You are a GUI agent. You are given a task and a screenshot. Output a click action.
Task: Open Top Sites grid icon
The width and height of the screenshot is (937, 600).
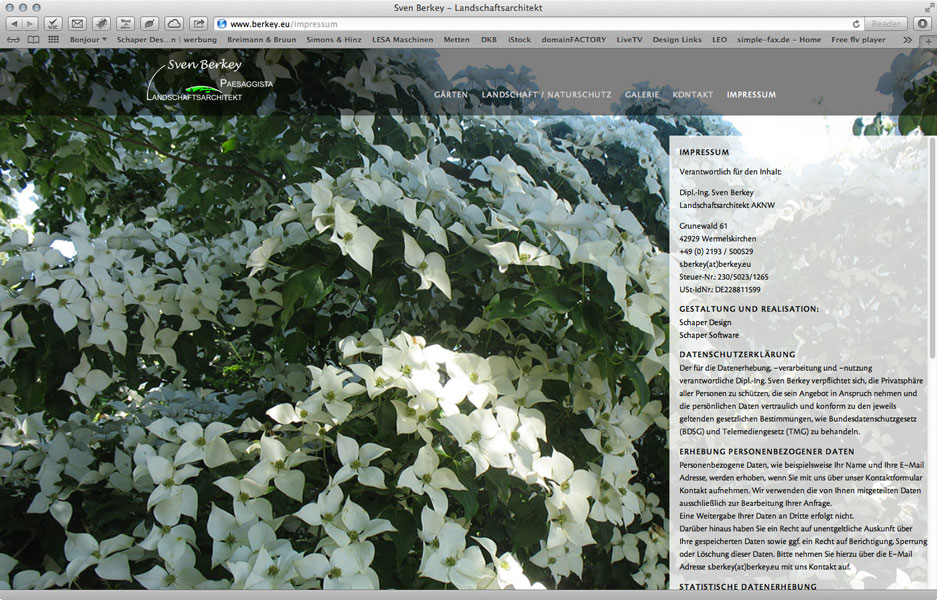coord(54,40)
